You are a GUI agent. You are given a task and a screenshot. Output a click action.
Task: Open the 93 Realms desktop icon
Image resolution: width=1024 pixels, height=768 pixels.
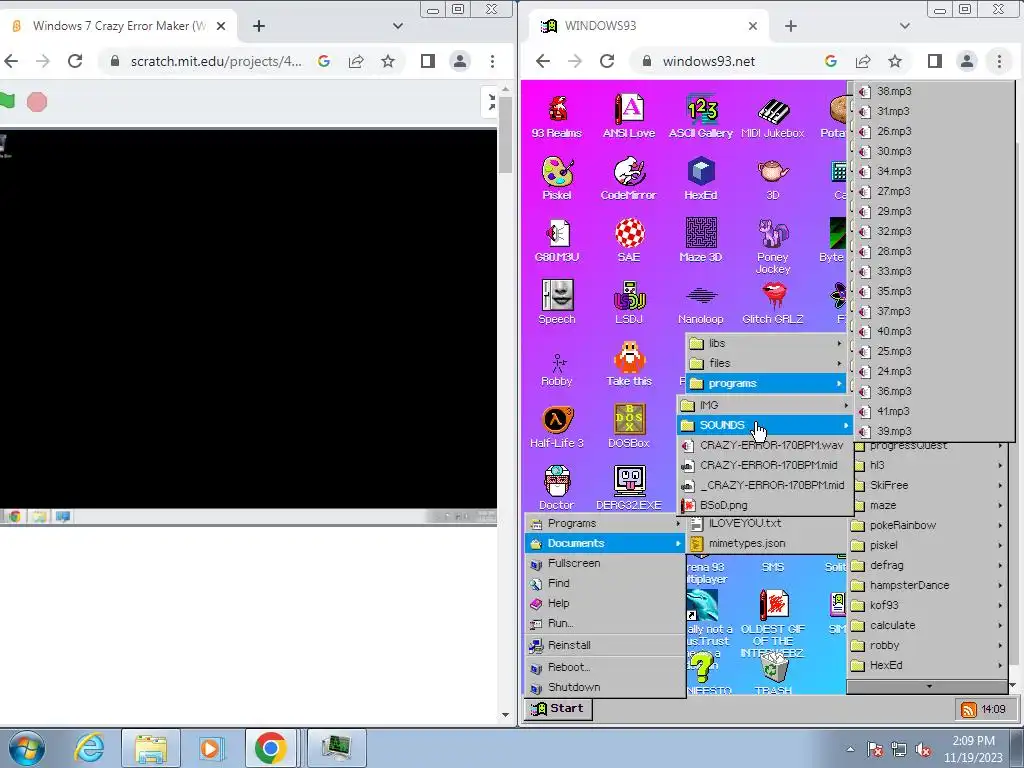click(x=556, y=116)
